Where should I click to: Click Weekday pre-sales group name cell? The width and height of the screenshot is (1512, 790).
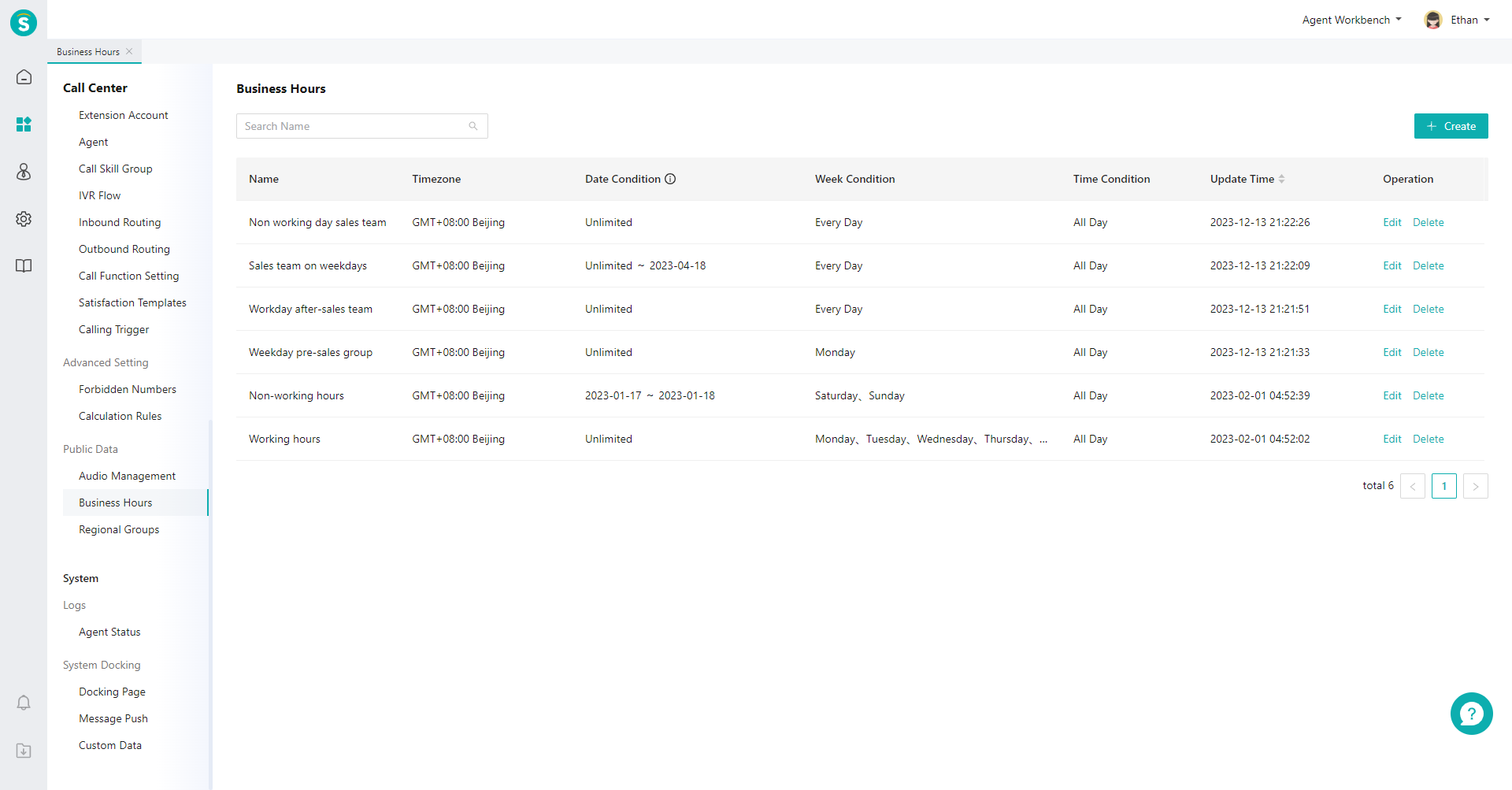(x=311, y=352)
